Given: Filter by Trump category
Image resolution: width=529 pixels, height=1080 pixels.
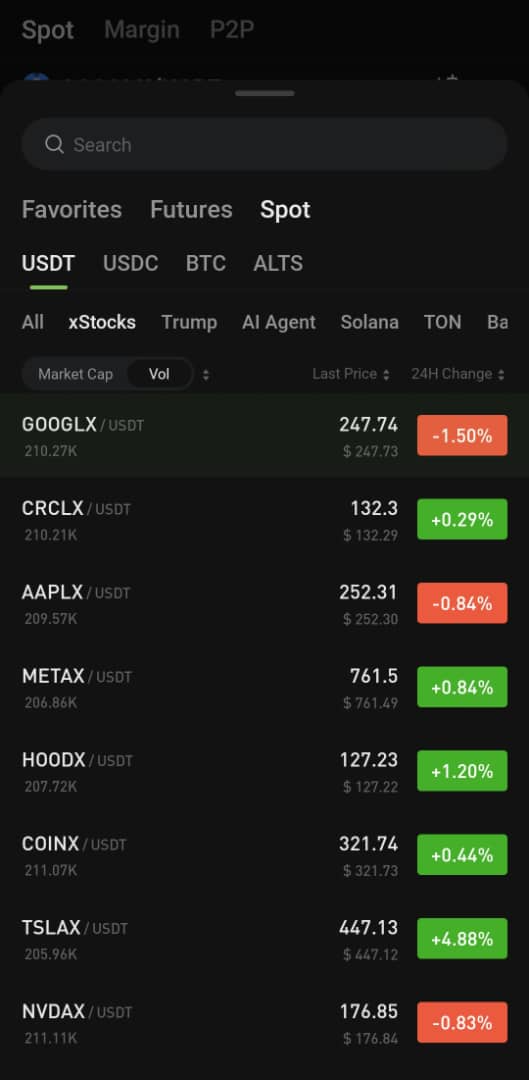Looking at the screenshot, I should point(189,322).
